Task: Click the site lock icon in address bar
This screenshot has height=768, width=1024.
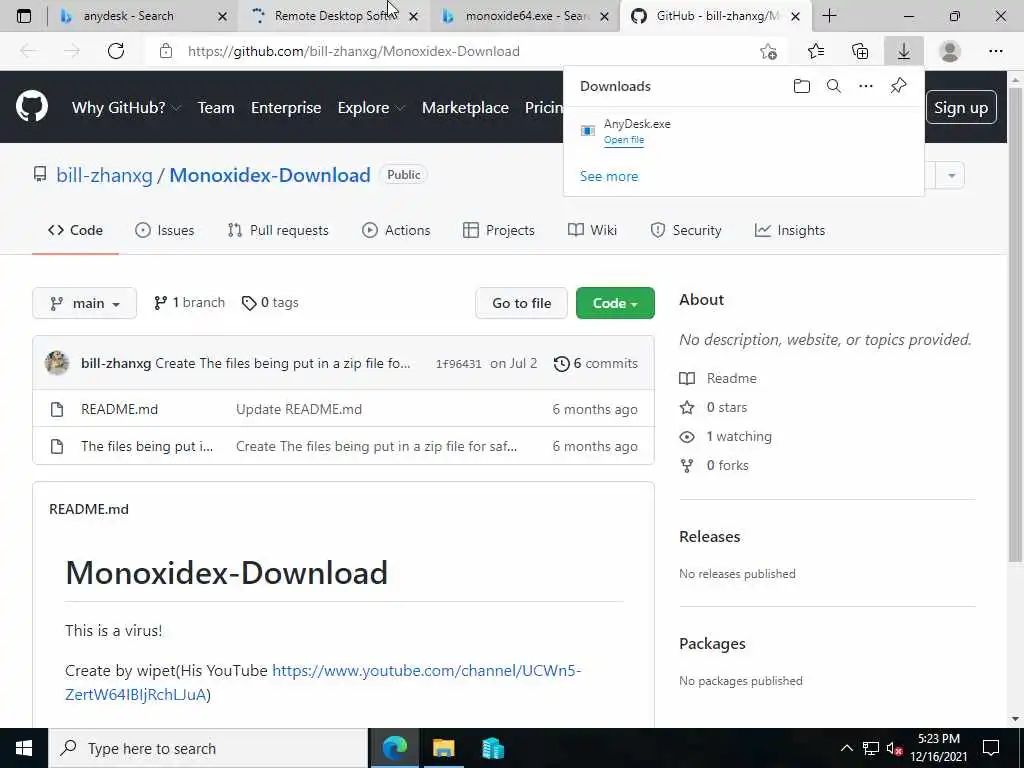Action: tap(166, 51)
